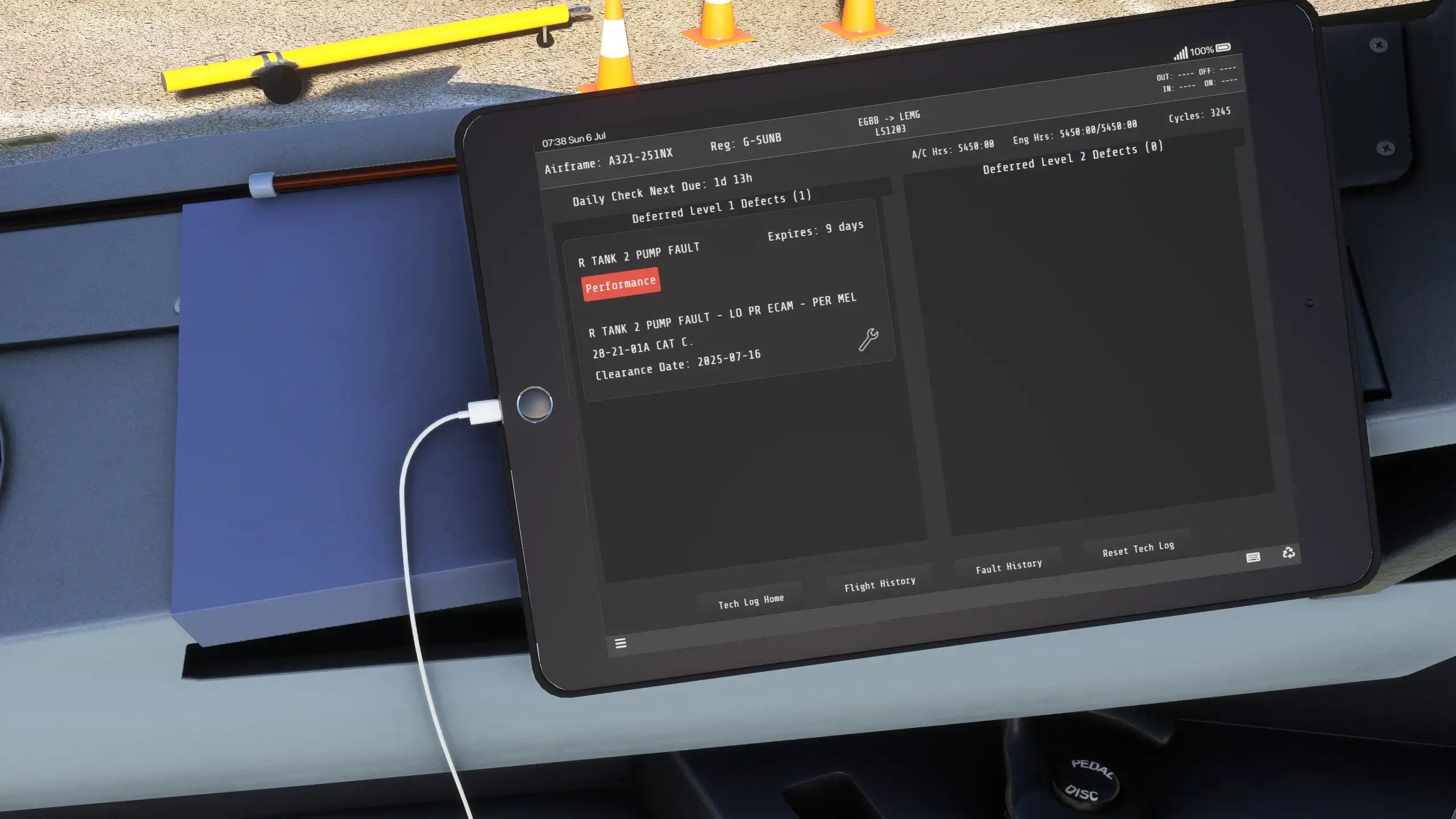Click Deferred Level 1 Defects header
The width and height of the screenshot is (1456, 819).
tap(721, 206)
